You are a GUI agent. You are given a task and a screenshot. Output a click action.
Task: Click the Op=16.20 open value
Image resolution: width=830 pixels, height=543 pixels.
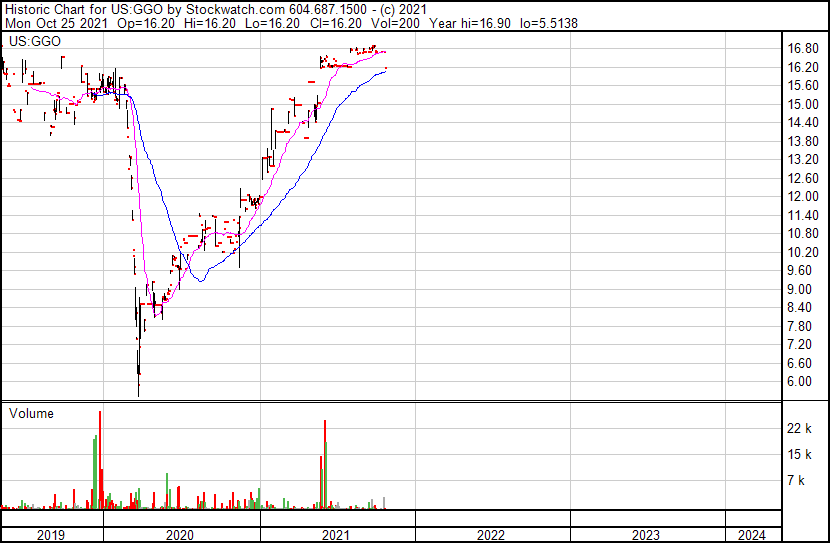146,23
